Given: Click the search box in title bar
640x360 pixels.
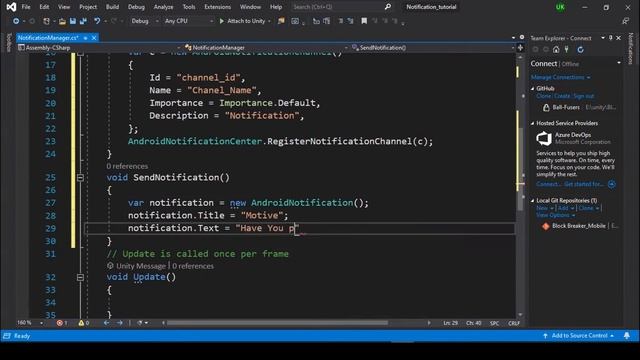Looking at the screenshot, I should pos(342,7).
